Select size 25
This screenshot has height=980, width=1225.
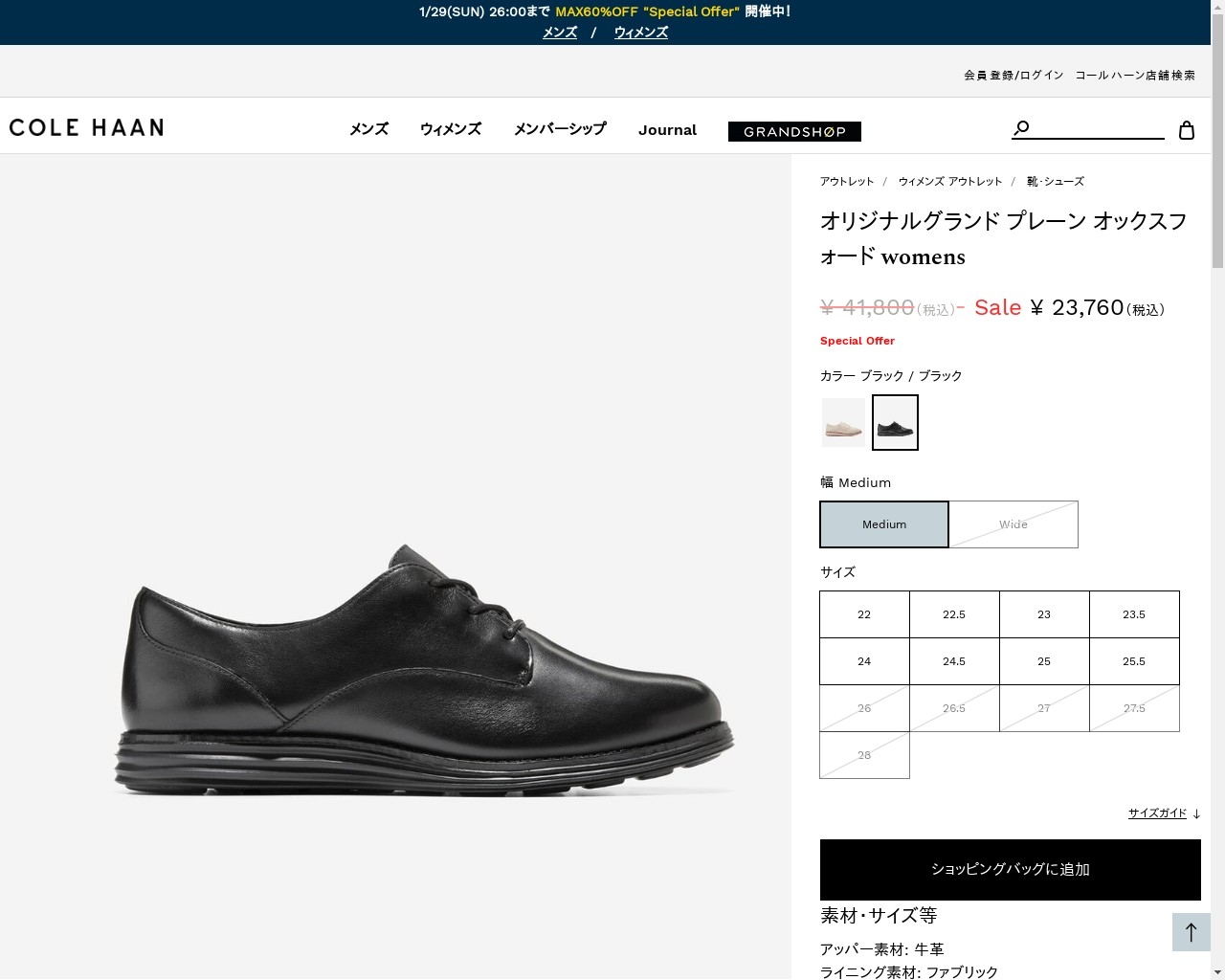pos(1044,661)
